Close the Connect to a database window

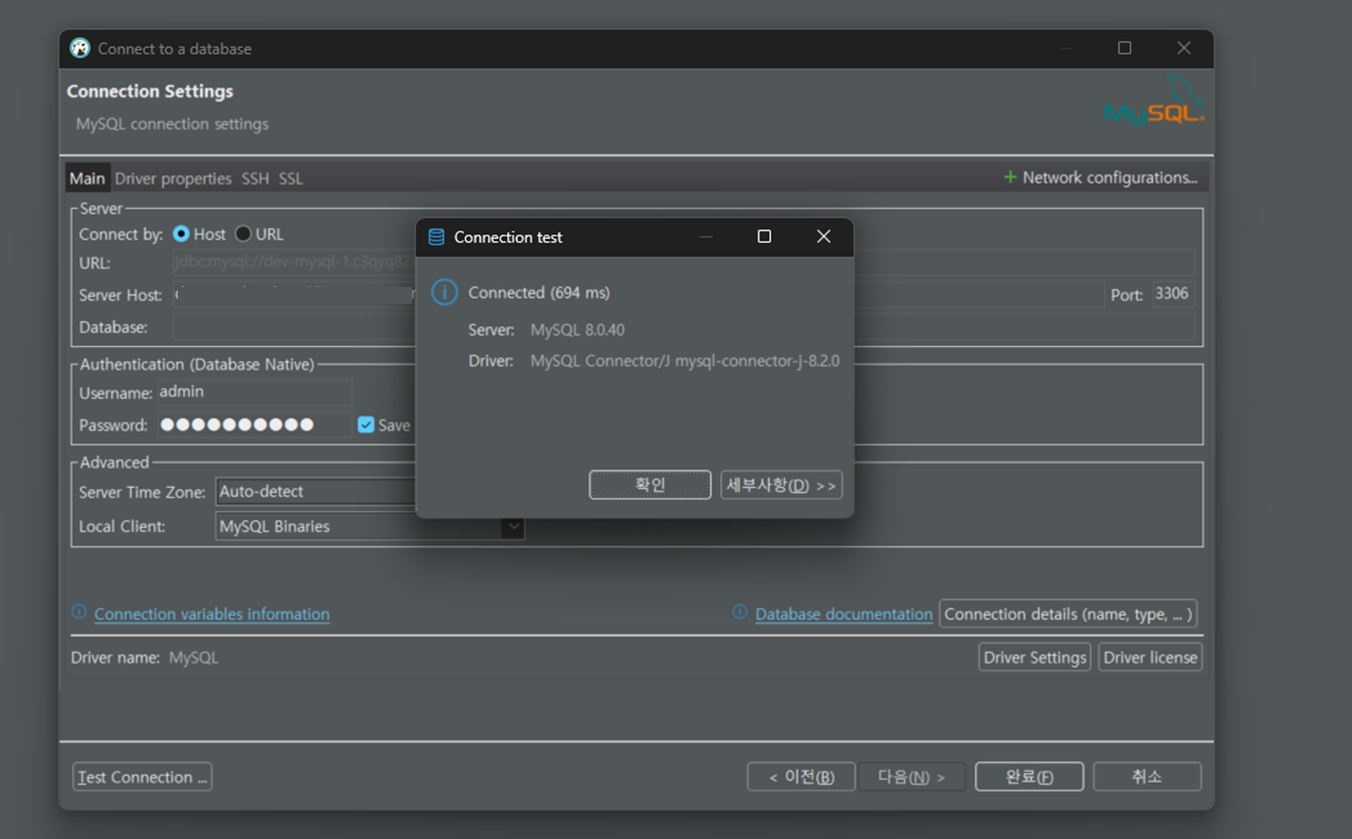[1183, 48]
